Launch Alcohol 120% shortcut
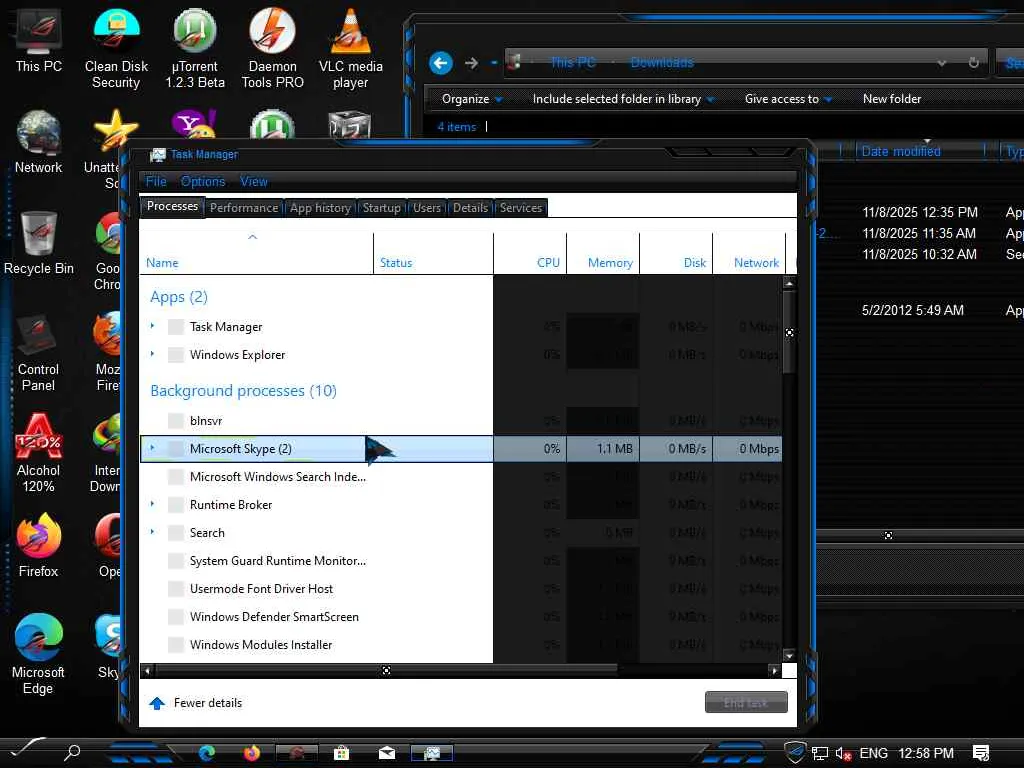Image resolution: width=1024 pixels, height=768 pixels. 39,453
